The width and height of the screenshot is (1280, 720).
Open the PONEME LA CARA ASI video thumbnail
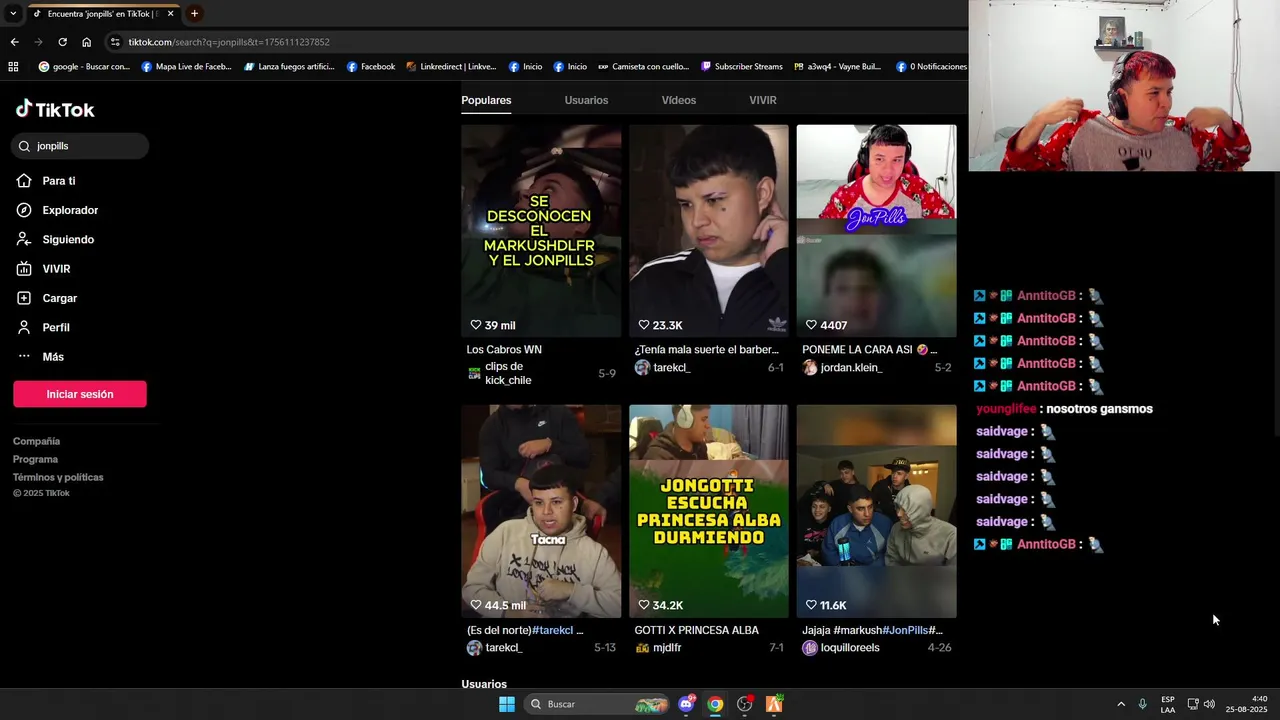(x=876, y=231)
